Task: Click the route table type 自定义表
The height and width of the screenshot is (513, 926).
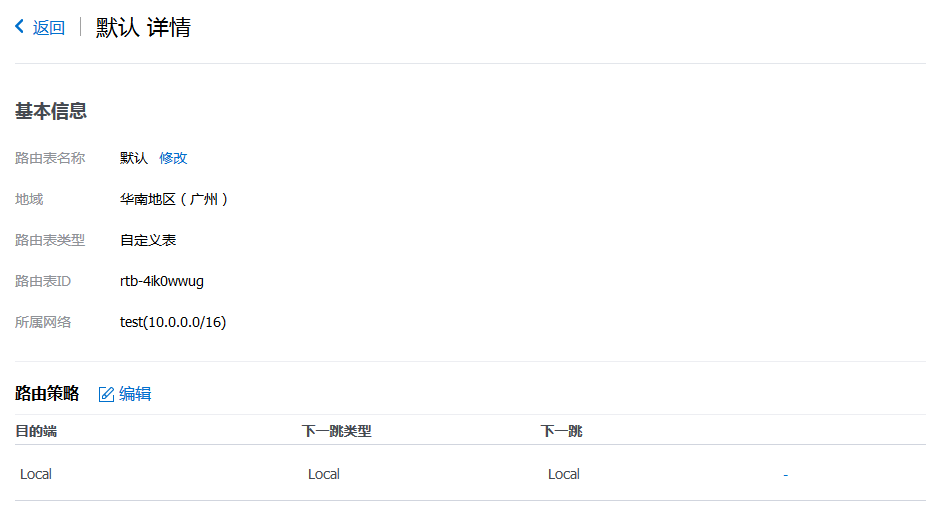Action: tap(148, 240)
